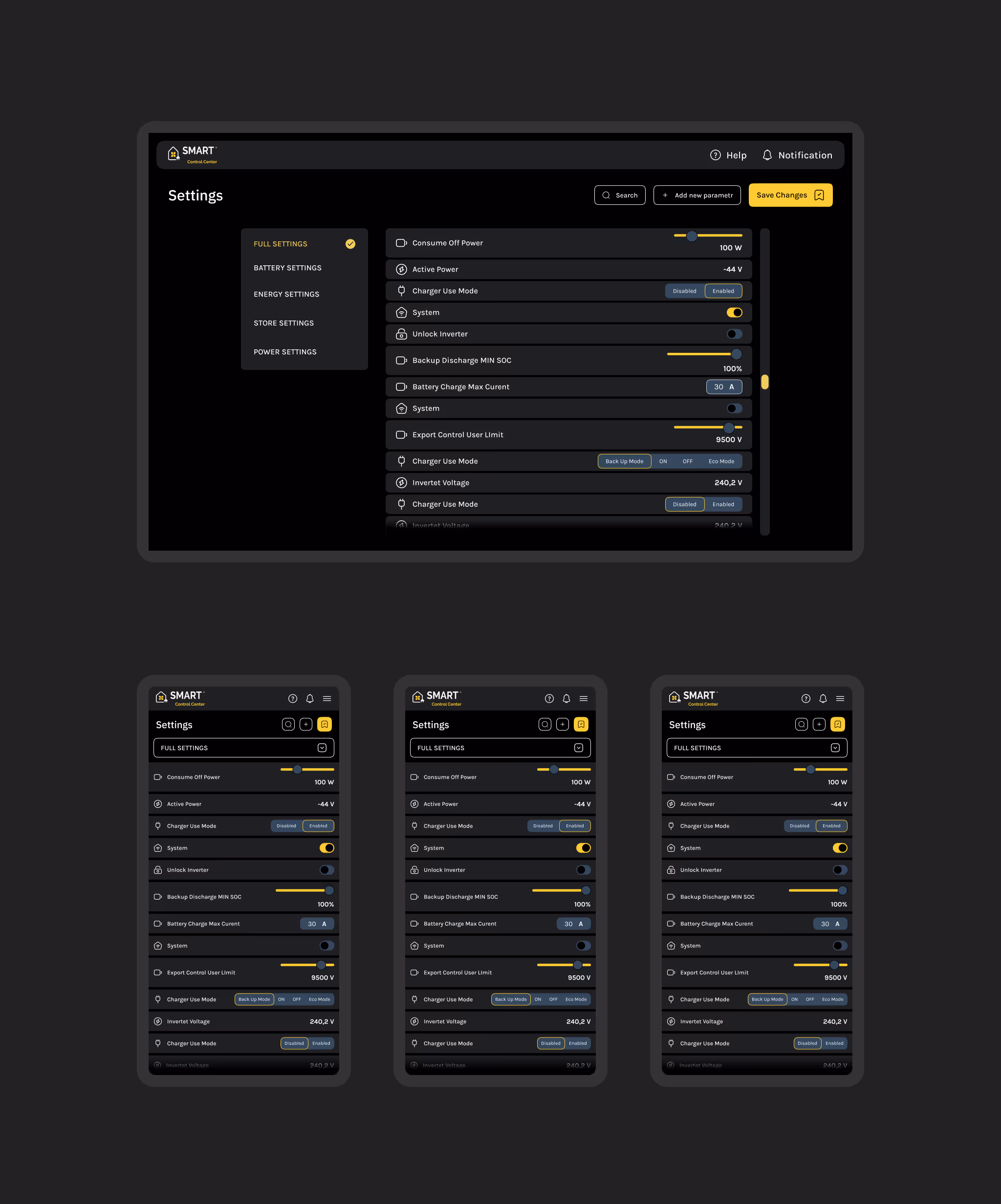Open POWER SETTINGS in the sidebar
The width and height of the screenshot is (1001, 1204).
pos(285,352)
